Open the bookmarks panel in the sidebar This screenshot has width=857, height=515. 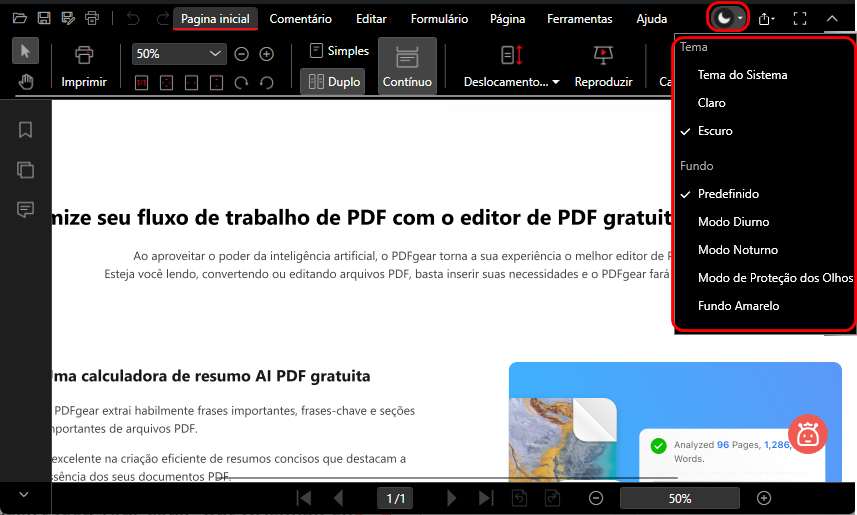coord(25,130)
